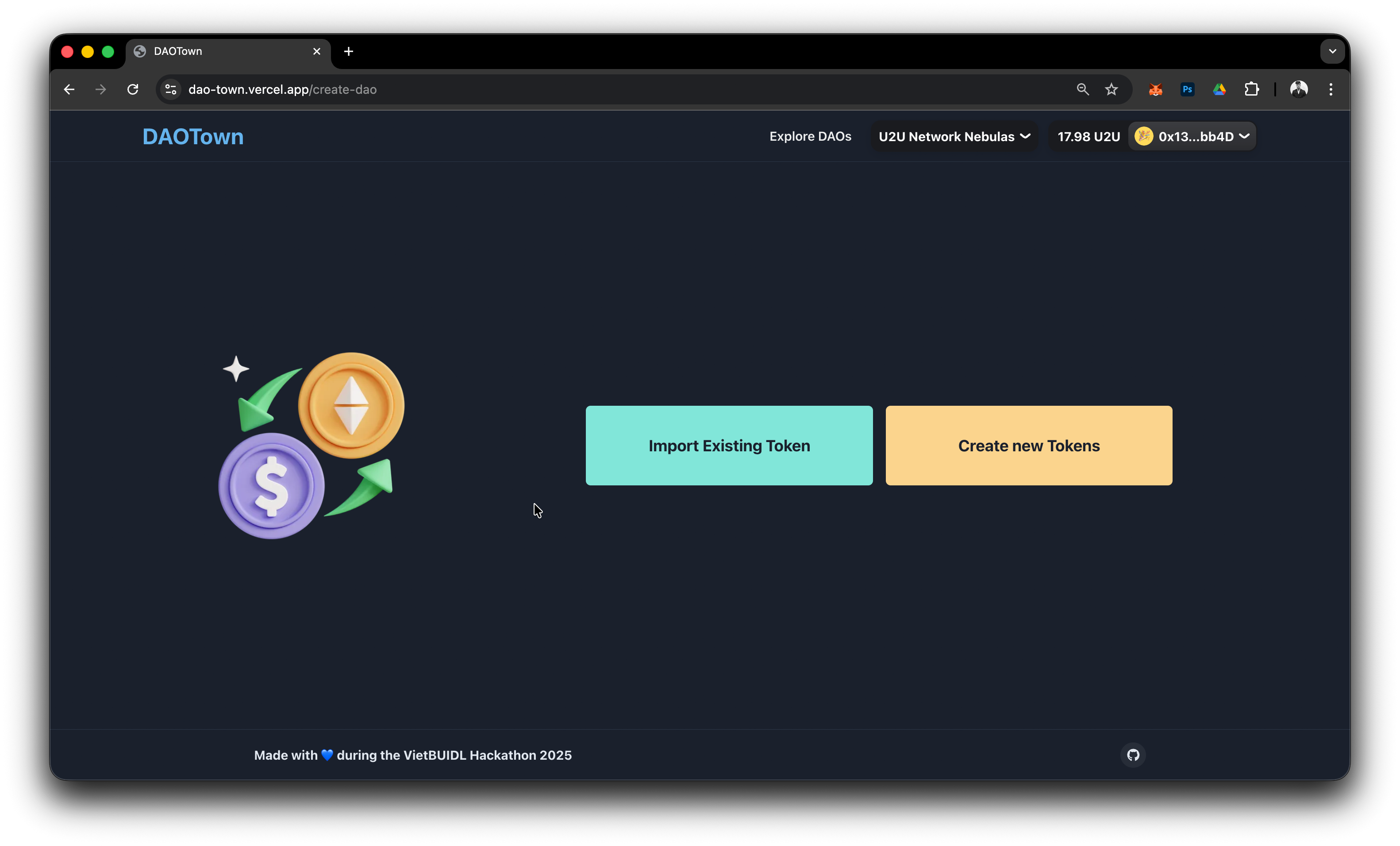Viewport: 1400px width, 846px height.
Task: Click the zoom magnifier in address bar
Action: pos(1082,89)
